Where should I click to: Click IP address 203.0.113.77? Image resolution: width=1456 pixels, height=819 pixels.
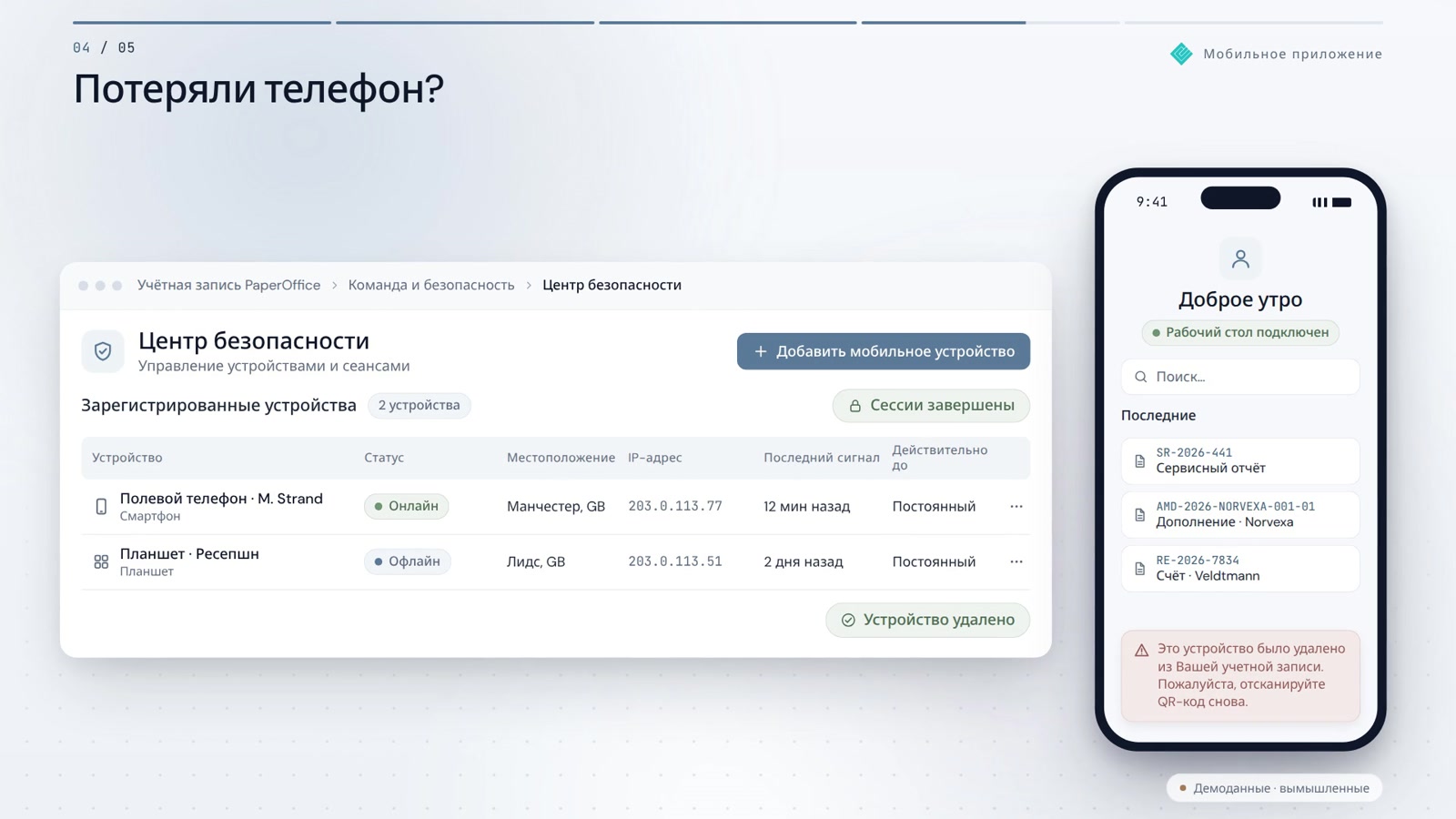(675, 506)
